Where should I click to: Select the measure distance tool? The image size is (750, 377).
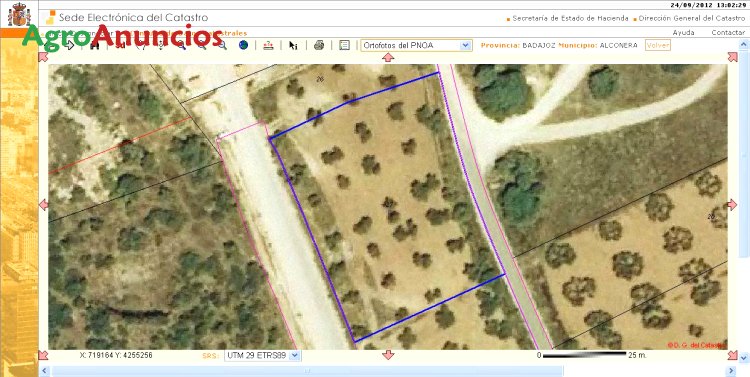[x=269, y=45]
